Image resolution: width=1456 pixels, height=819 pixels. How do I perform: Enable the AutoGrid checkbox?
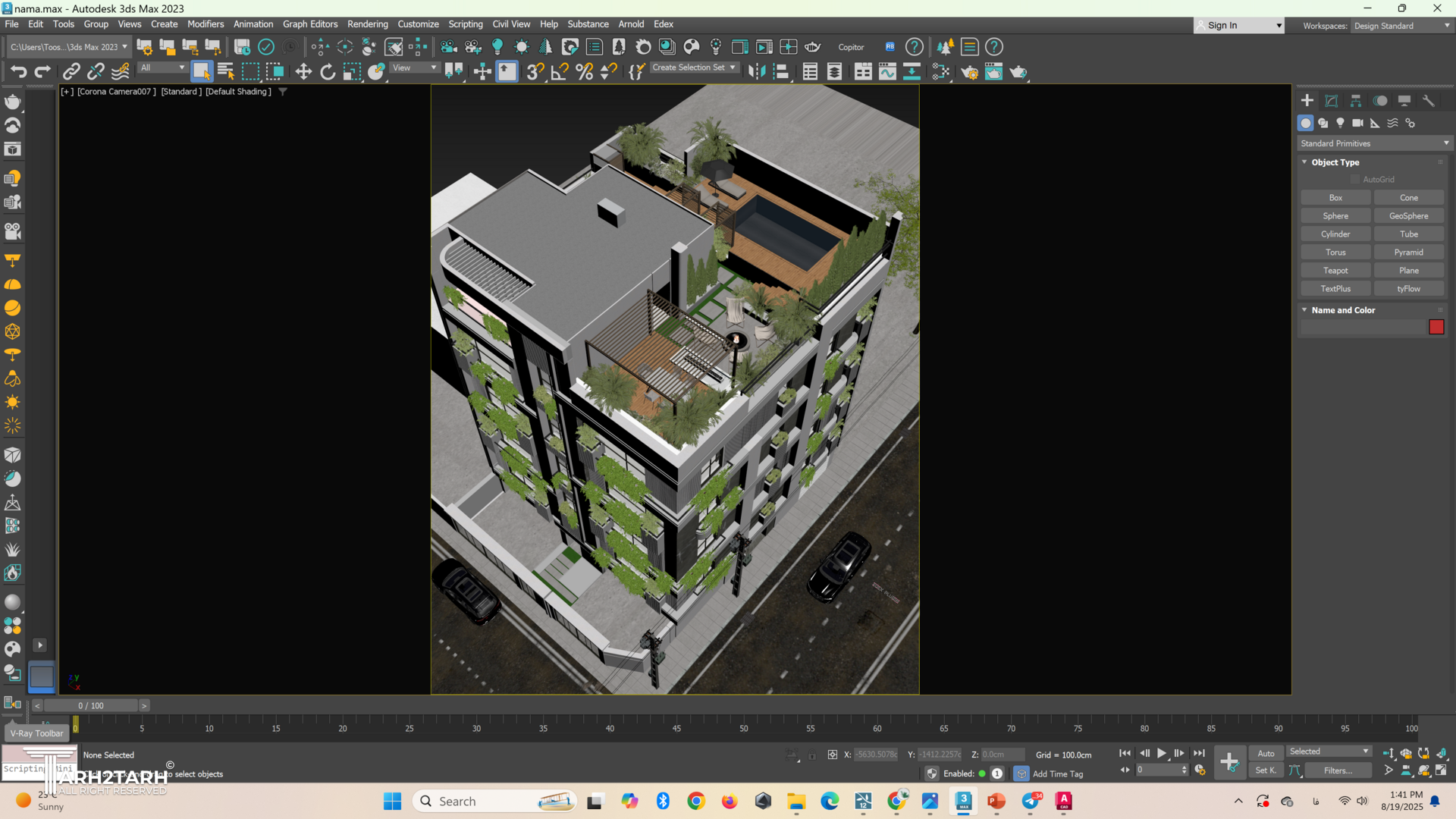coord(1355,180)
